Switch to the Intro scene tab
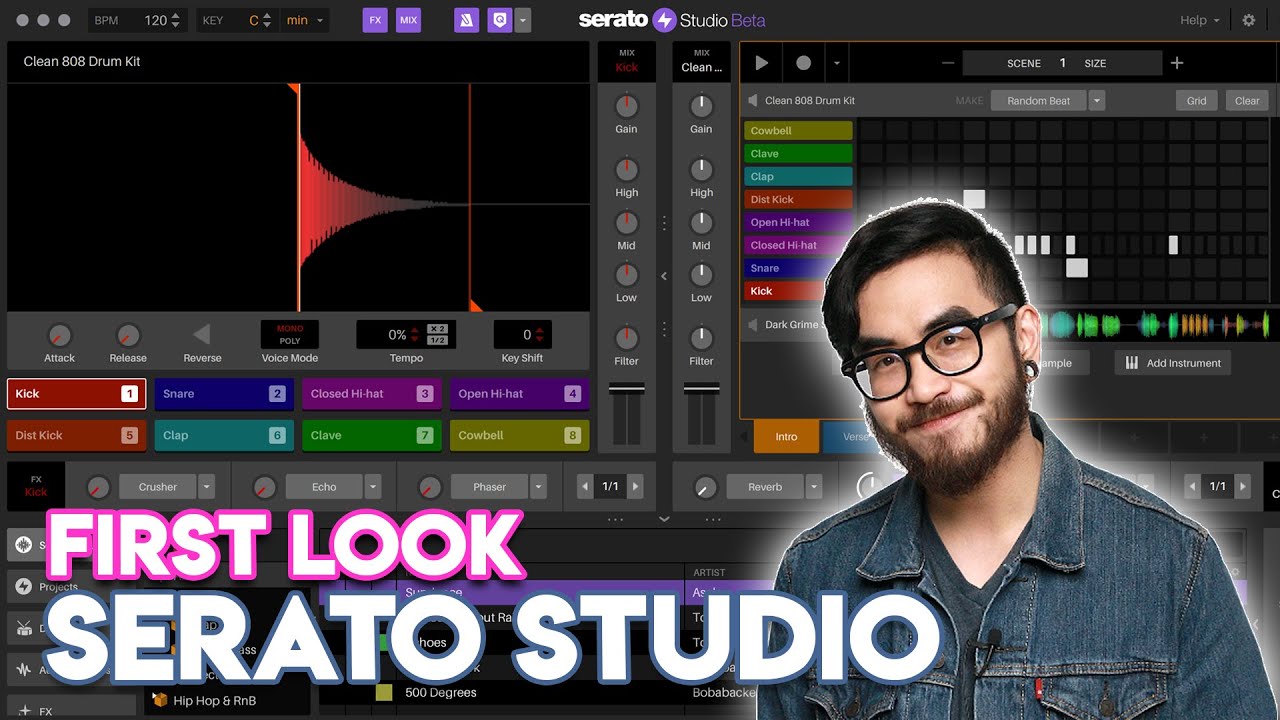This screenshot has width=1280, height=720. tap(786, 436)
